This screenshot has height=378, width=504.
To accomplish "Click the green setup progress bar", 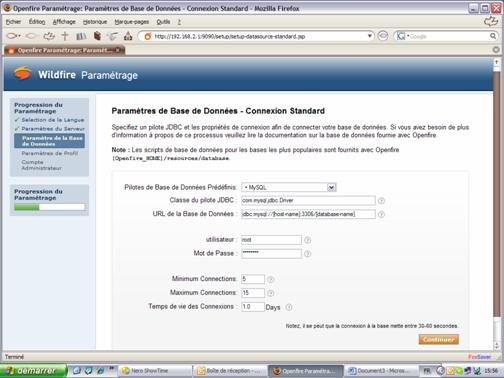I will point(49,207).
